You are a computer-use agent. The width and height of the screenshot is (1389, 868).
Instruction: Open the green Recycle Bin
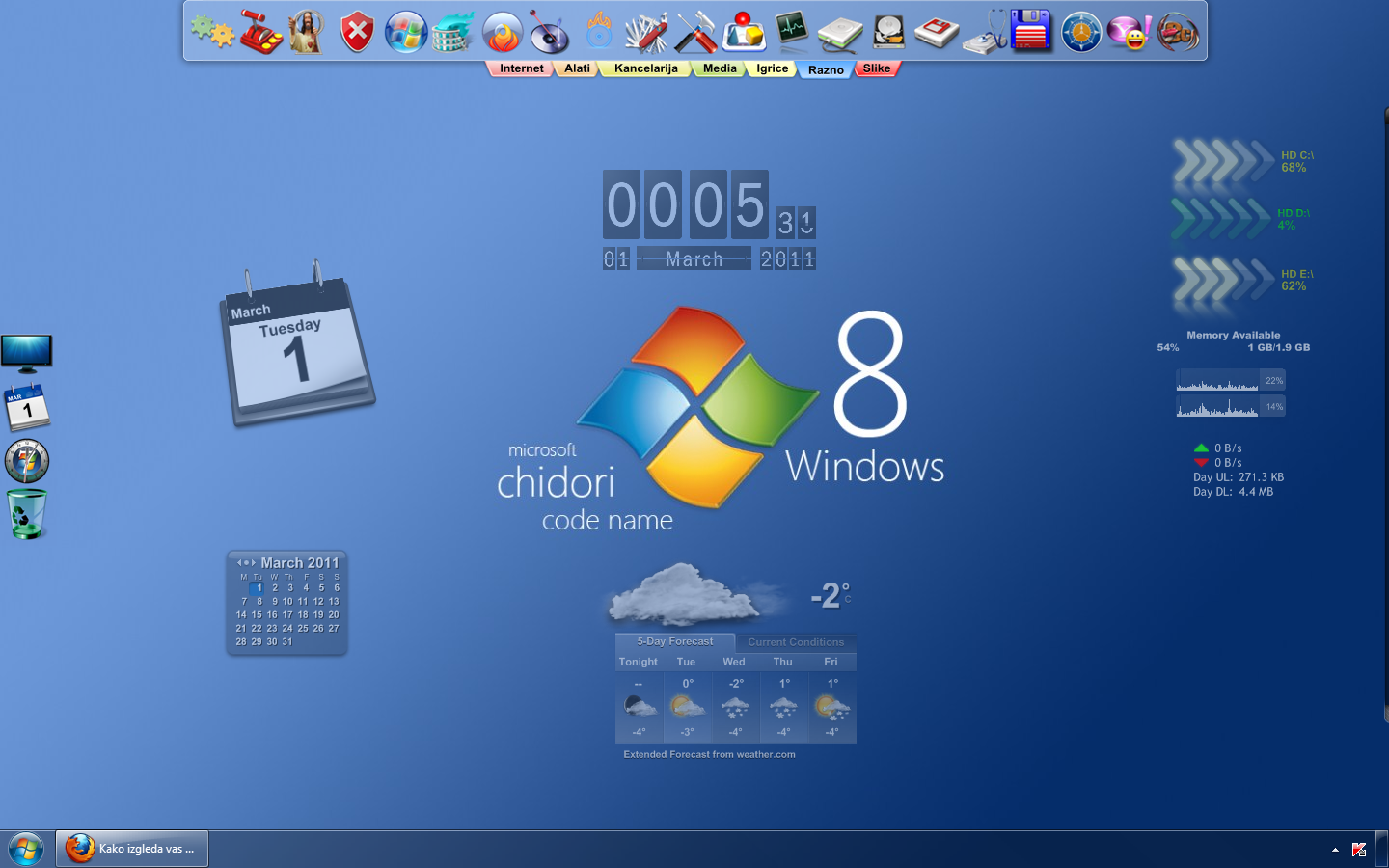27,513
